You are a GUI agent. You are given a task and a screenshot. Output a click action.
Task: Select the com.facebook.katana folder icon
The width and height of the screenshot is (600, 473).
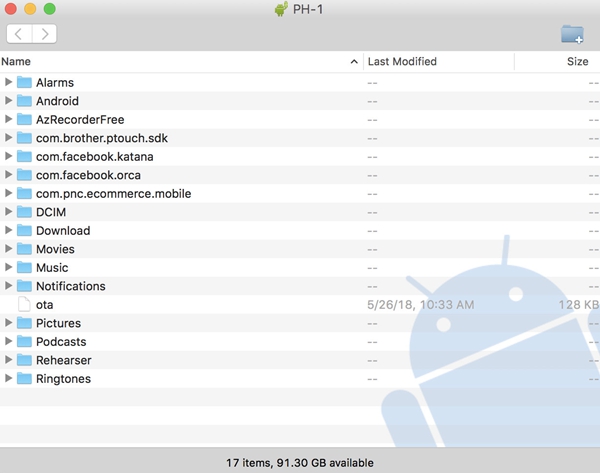pos(24,156)
